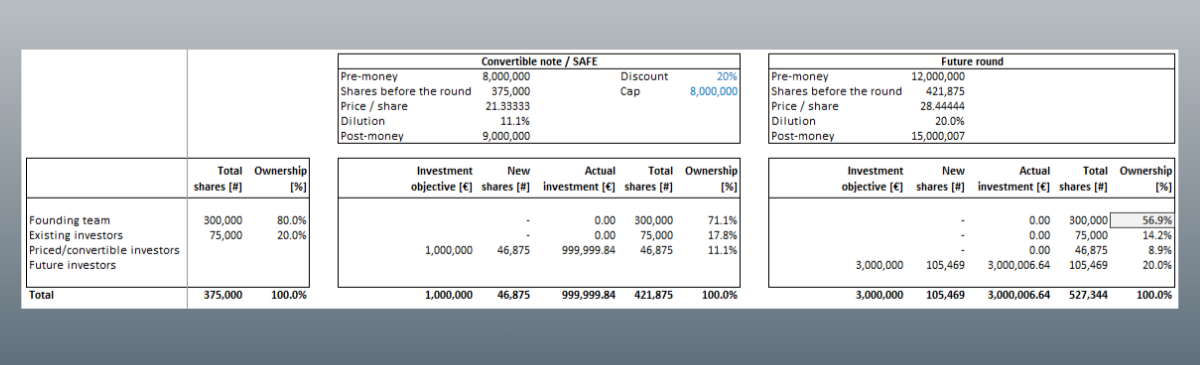Image resolution: width=1200 pixels, height=365 pixels.
Task: Select "Post-money" label under Future round
Action: [x=803, y=136]
